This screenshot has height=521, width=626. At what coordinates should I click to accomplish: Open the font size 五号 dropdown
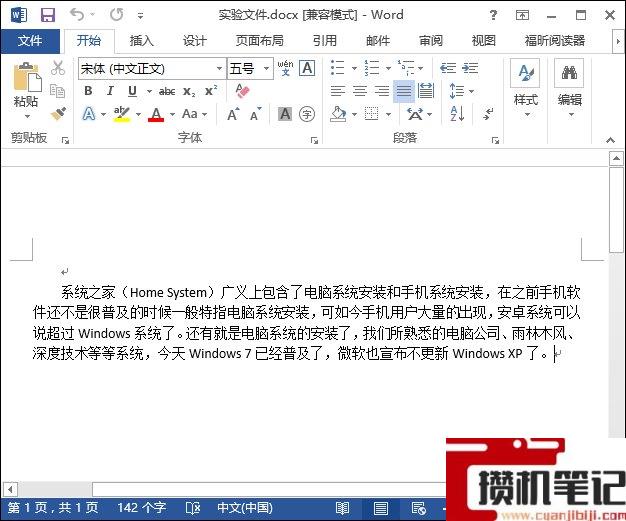(266, 68)
